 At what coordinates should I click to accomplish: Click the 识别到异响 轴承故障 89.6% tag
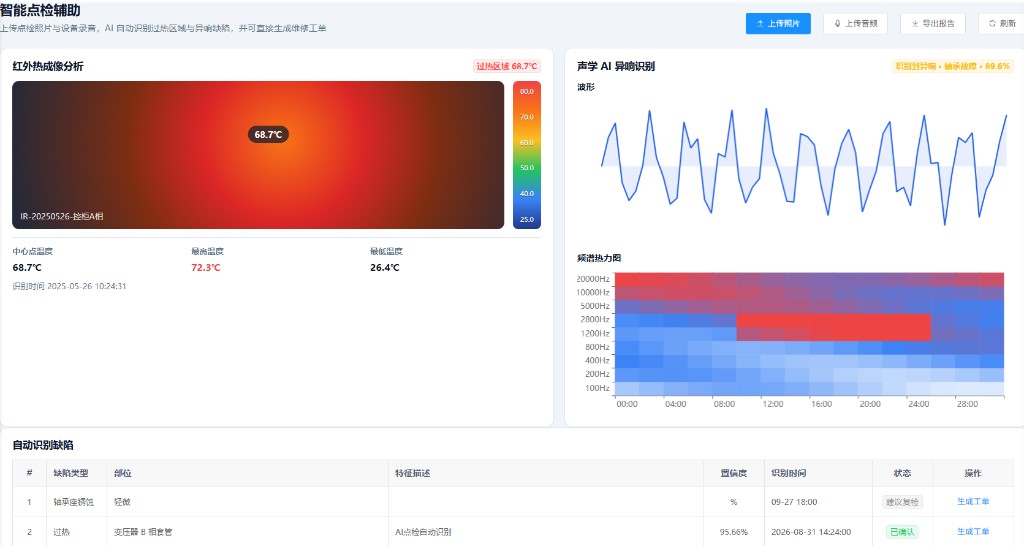[952, 66]
